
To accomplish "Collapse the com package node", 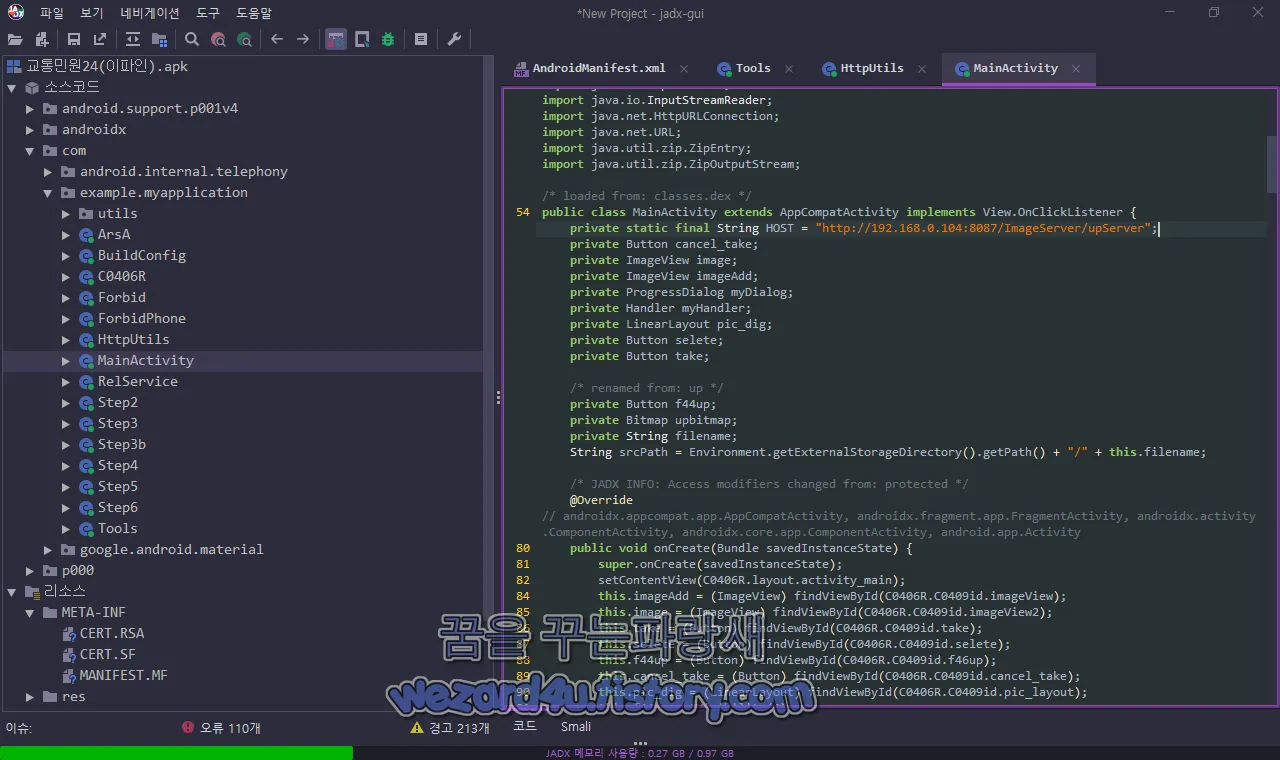I will [30, 150].
